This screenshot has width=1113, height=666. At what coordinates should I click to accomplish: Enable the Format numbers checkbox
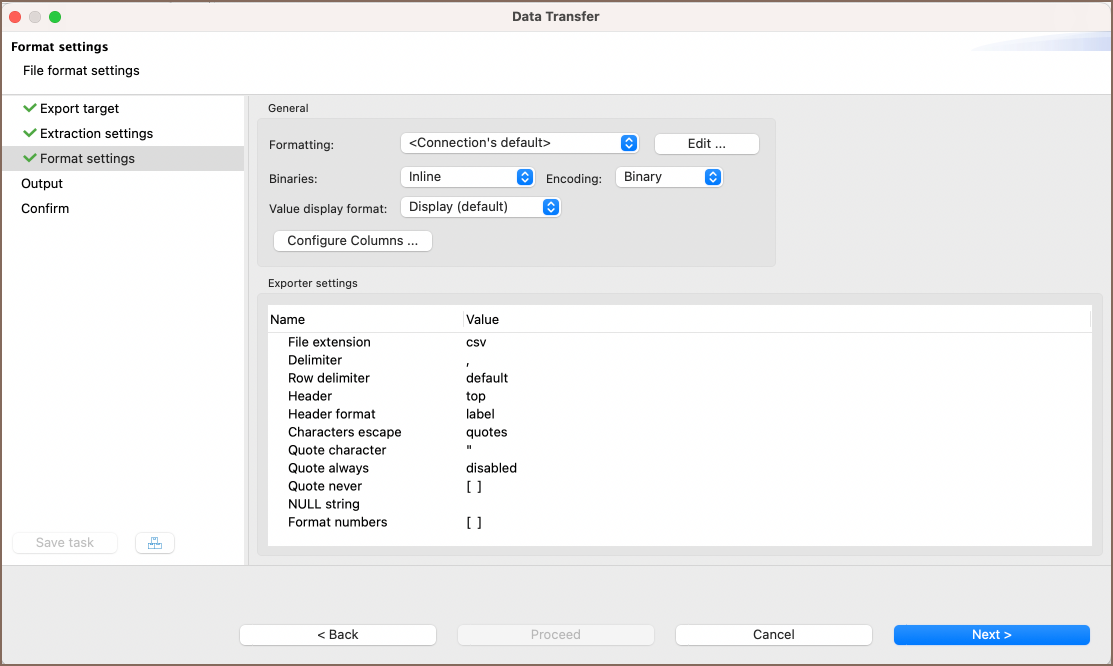pos(474,522)
